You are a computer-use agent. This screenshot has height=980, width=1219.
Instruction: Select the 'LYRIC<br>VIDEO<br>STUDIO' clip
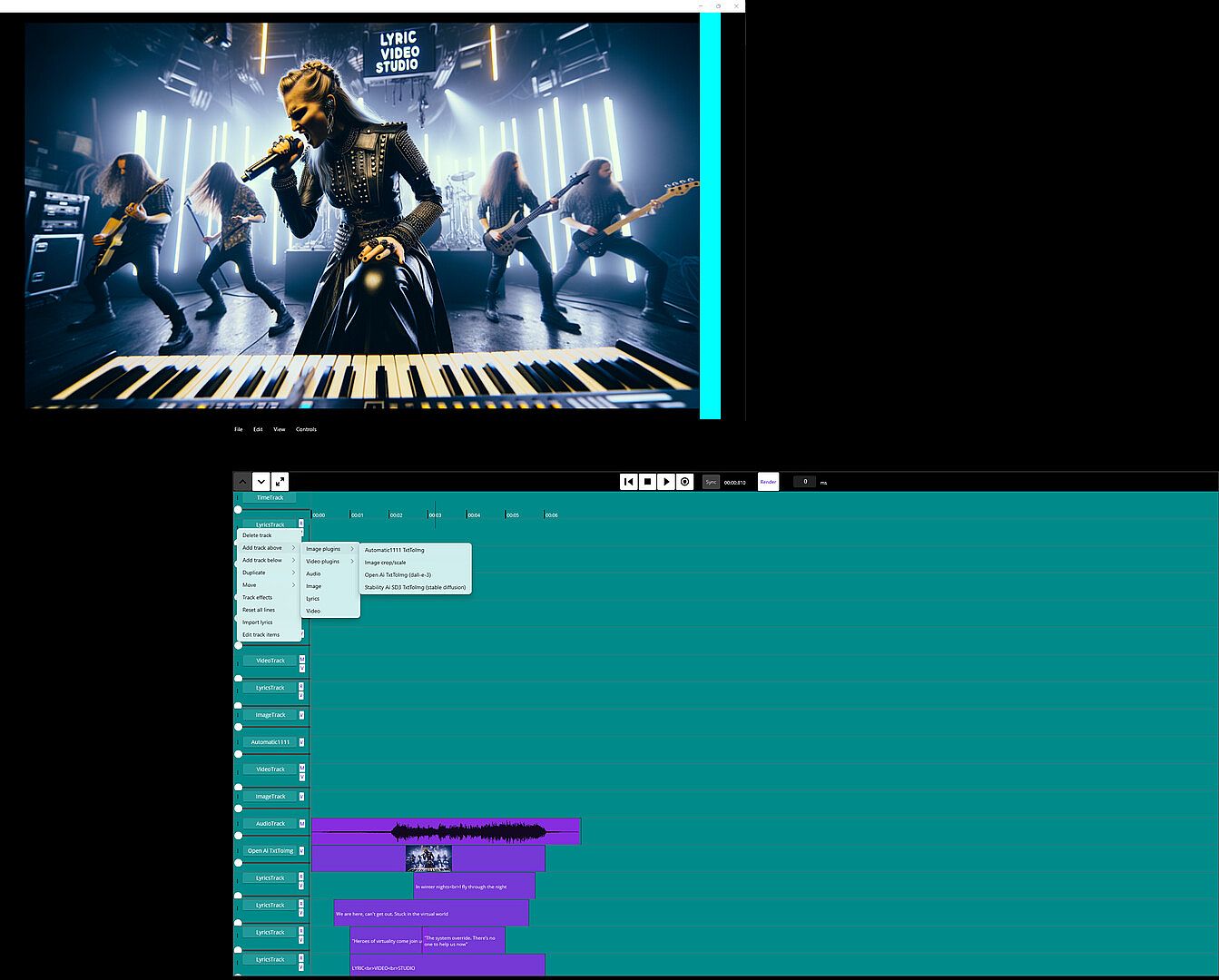point(447,965)
